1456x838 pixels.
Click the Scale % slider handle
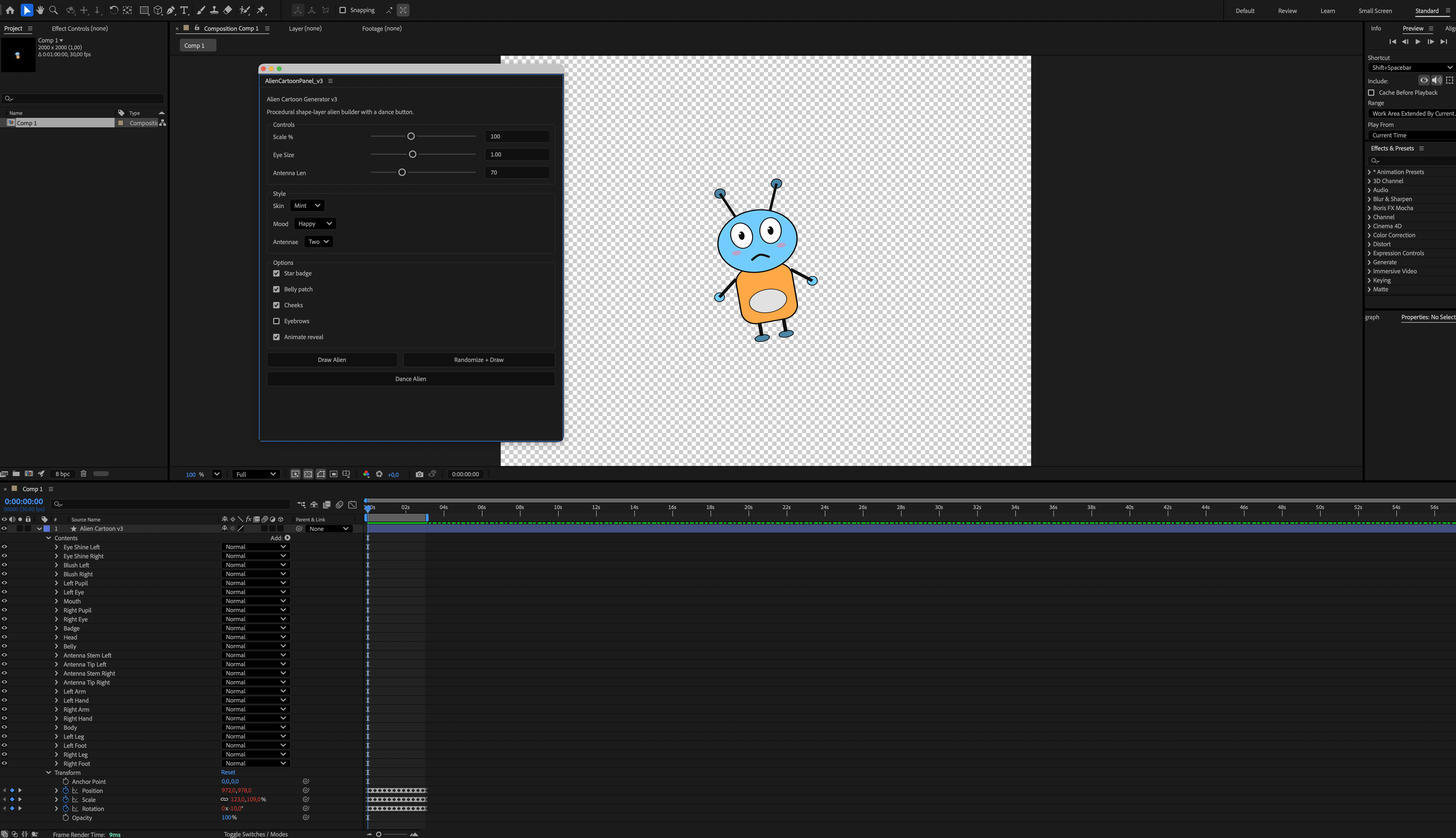[x=411, y=136]
